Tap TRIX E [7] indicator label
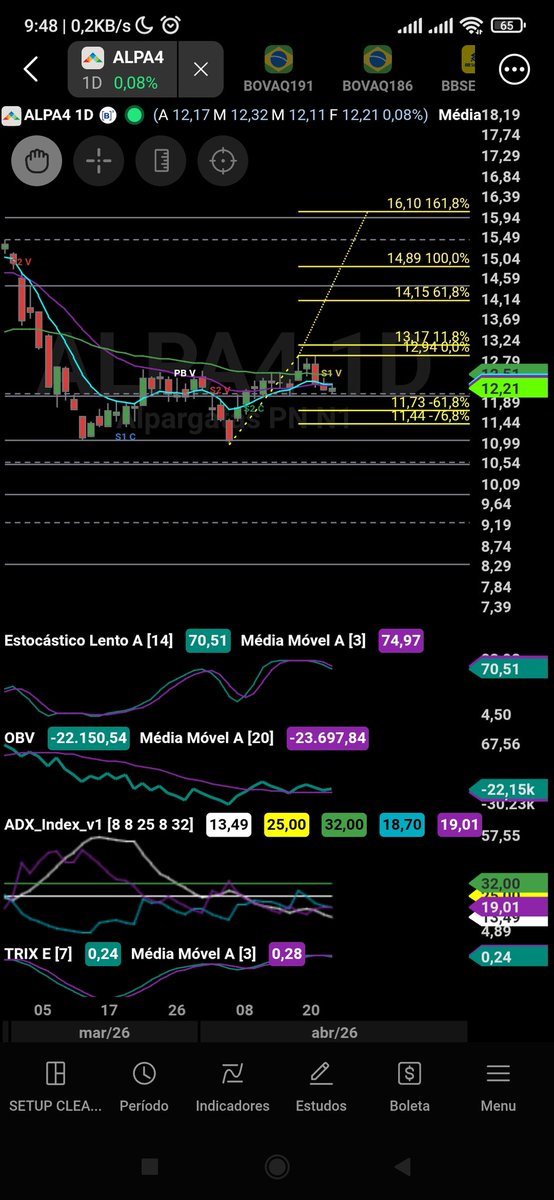This screenshot has height=1200, width=554. point(39,954)
